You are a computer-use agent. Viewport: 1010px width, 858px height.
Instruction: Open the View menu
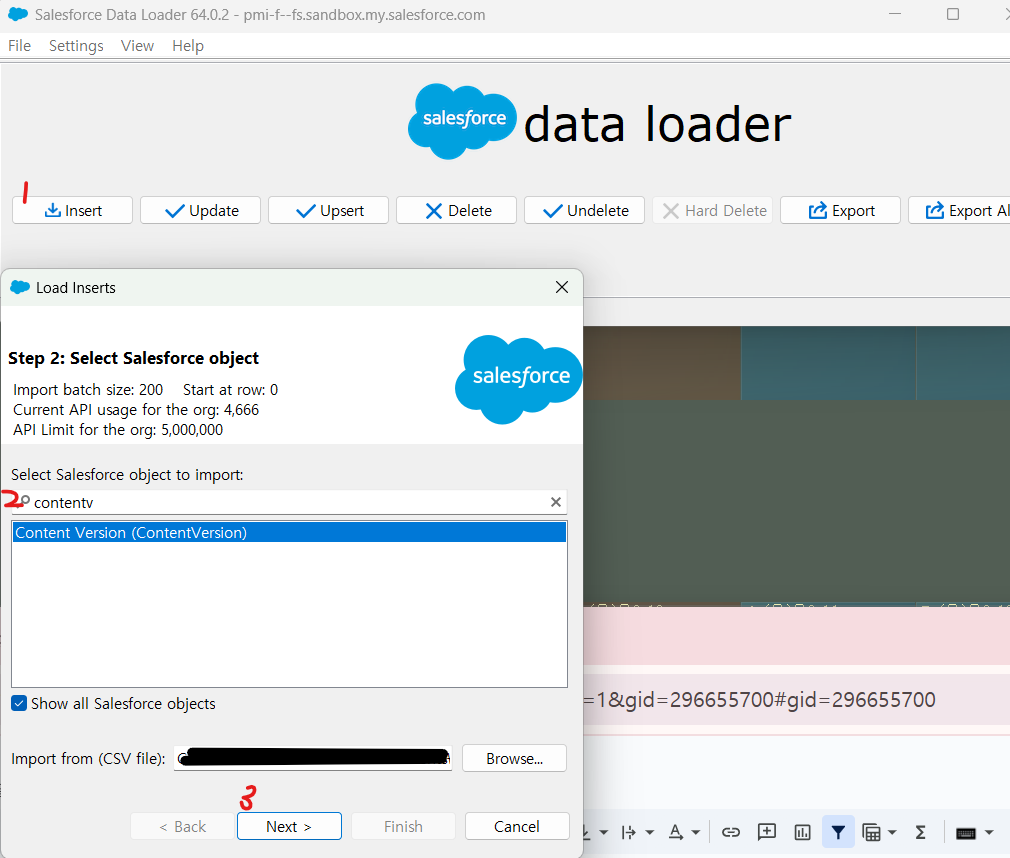137,46
